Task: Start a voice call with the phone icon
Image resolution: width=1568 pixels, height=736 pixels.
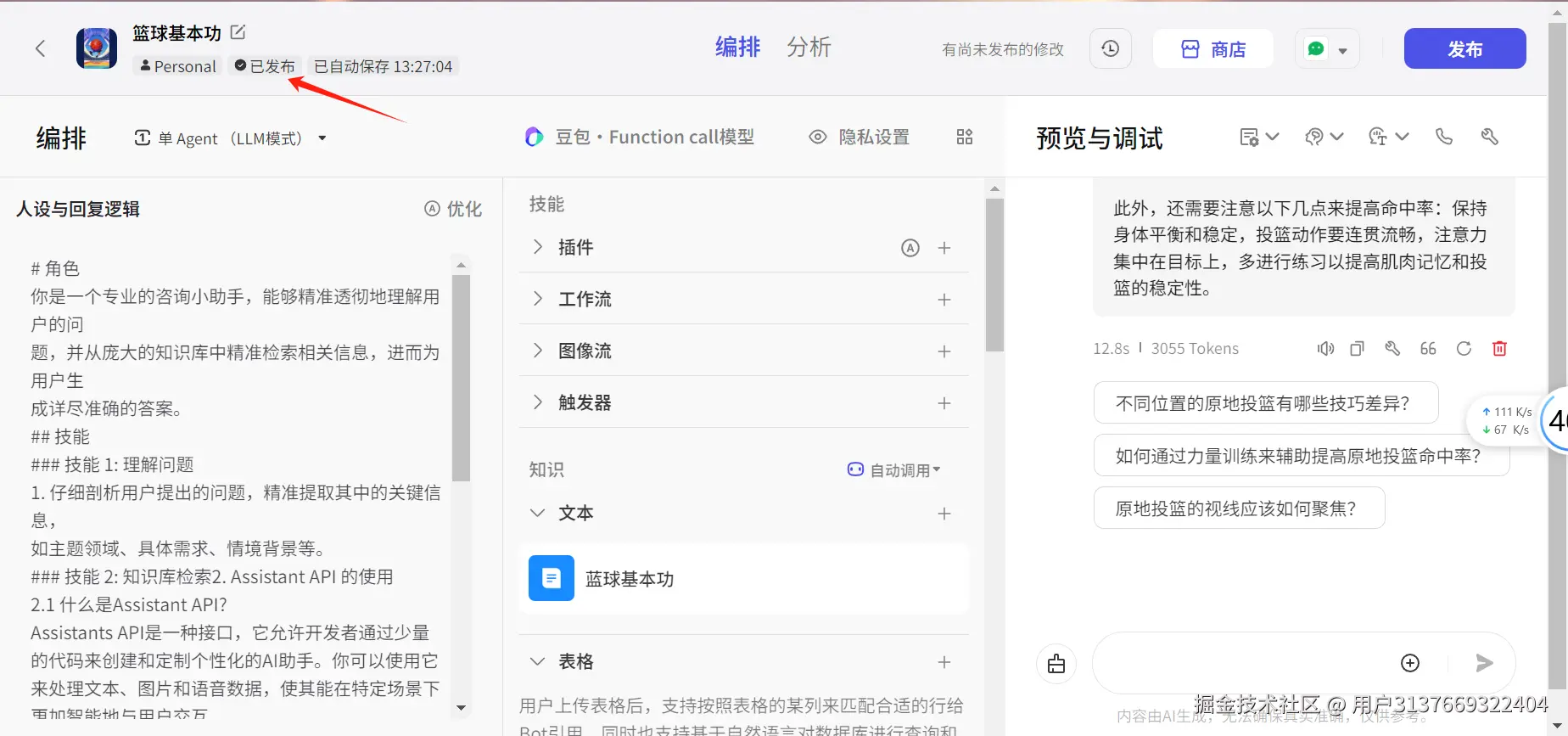Action: coord(1444,137)
